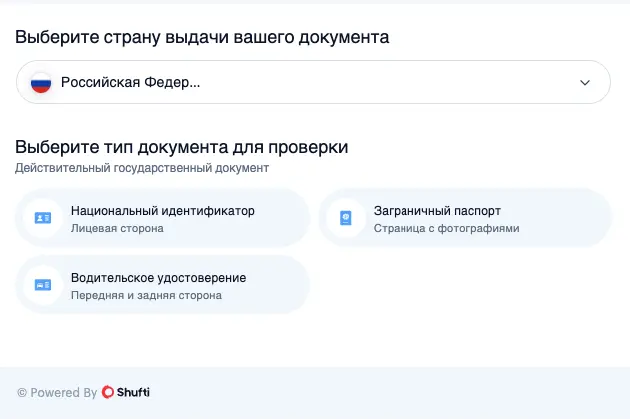Click the "Выберите тип документа для проверки" heading

click(182, 147)
